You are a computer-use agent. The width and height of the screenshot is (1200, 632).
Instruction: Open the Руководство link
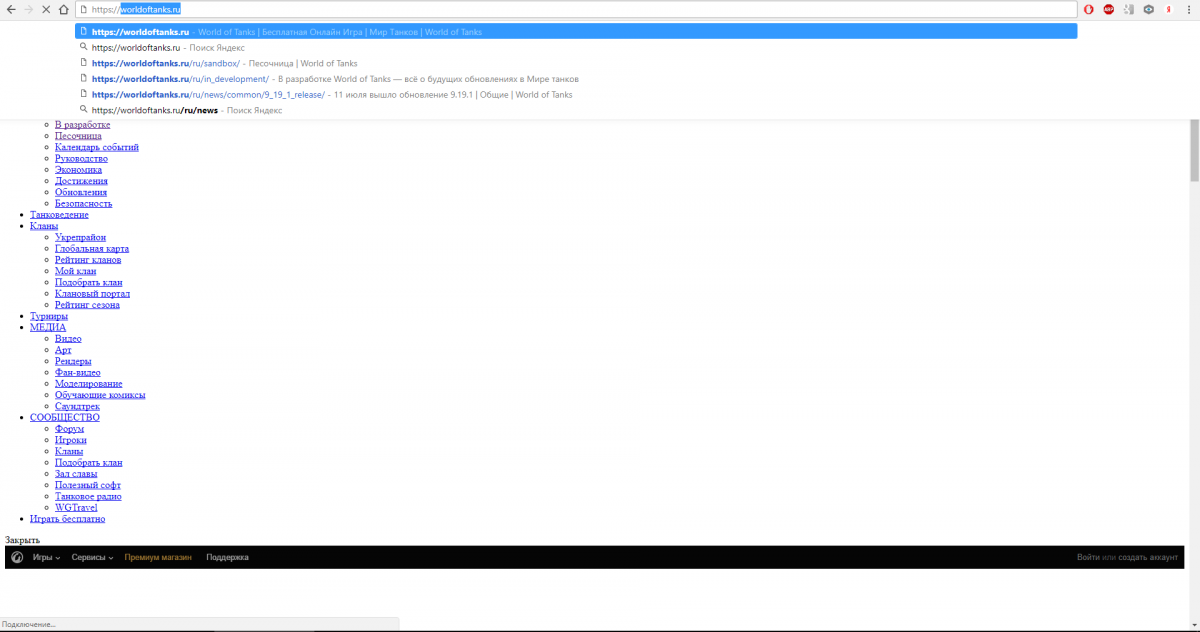(81, 158)
